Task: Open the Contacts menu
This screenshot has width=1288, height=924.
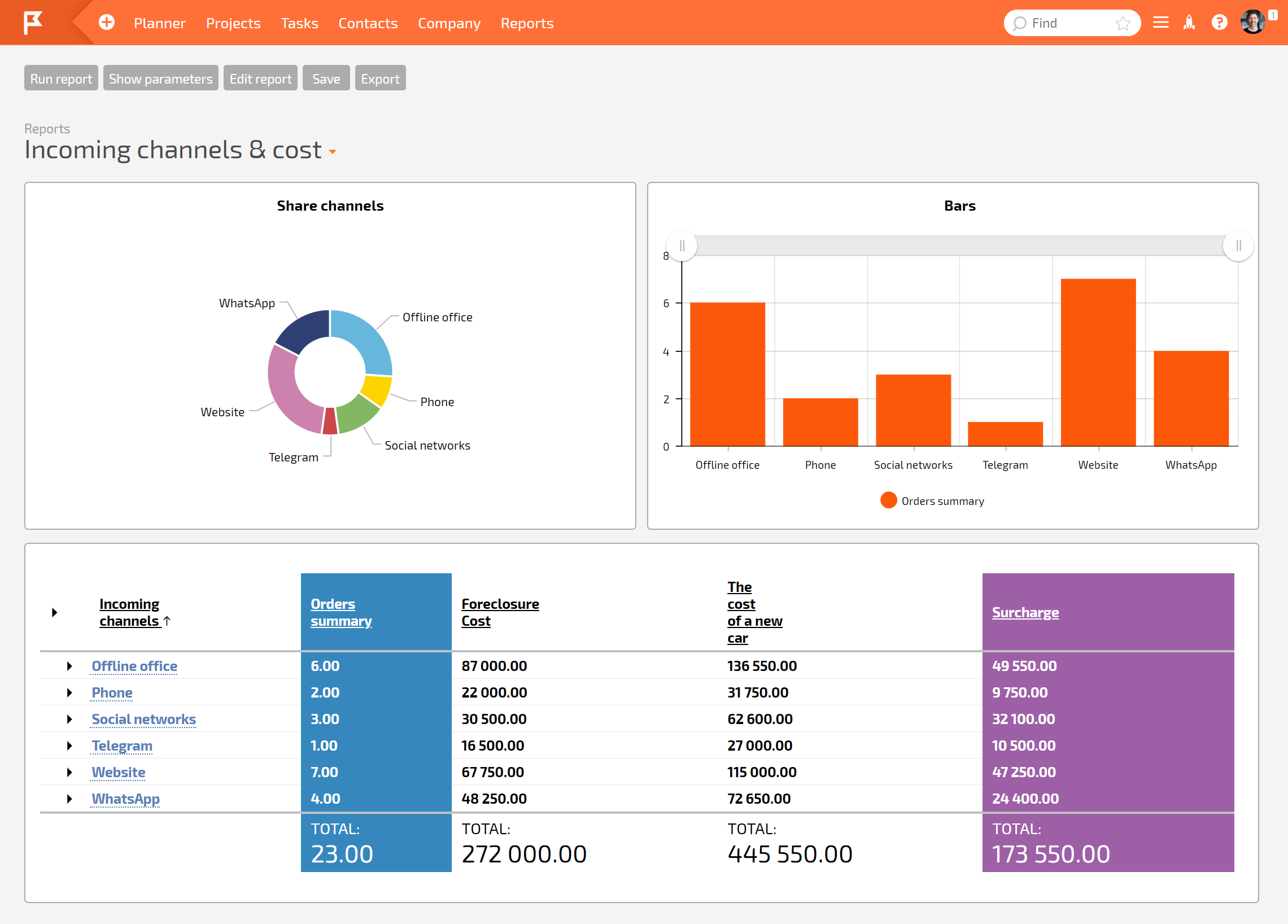Action: 368,23
